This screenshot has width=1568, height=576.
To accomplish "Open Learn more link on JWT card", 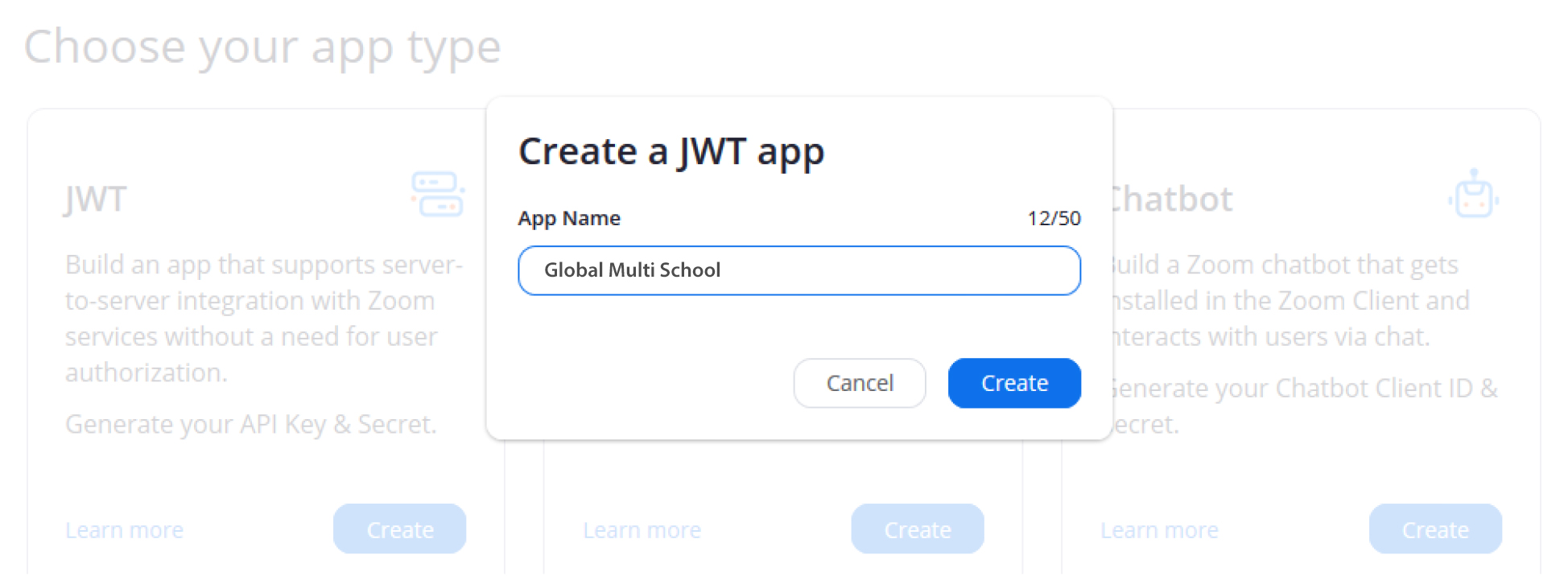I will point(125,530).
